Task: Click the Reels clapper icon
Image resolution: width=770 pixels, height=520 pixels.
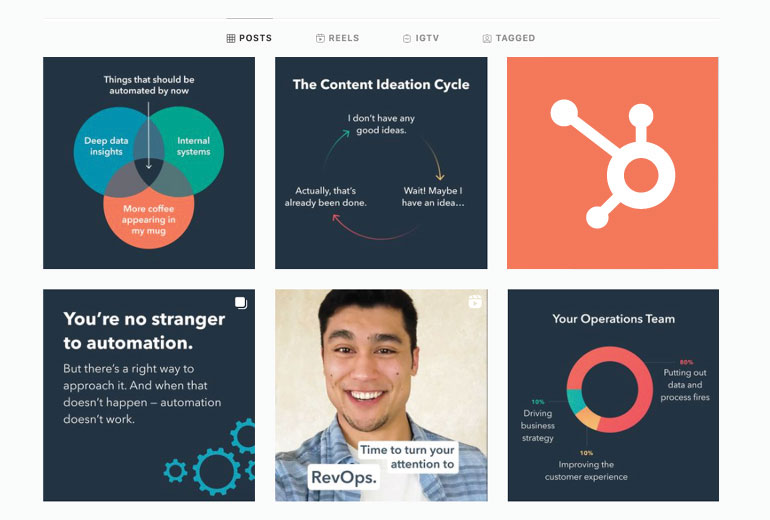Action: pos(320,38)
